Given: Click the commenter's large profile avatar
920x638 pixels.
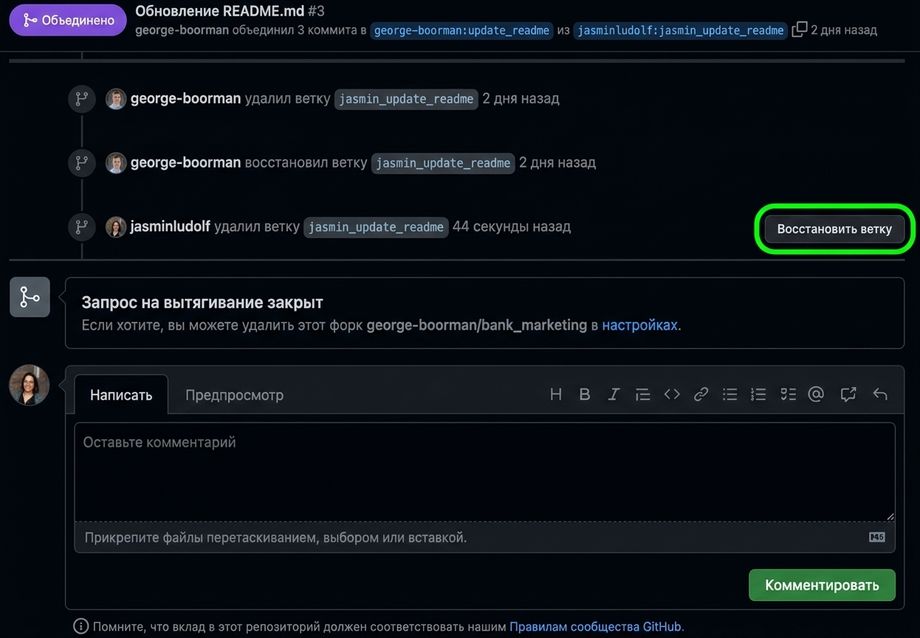Looking at the screenshot, I should [29, 385].
